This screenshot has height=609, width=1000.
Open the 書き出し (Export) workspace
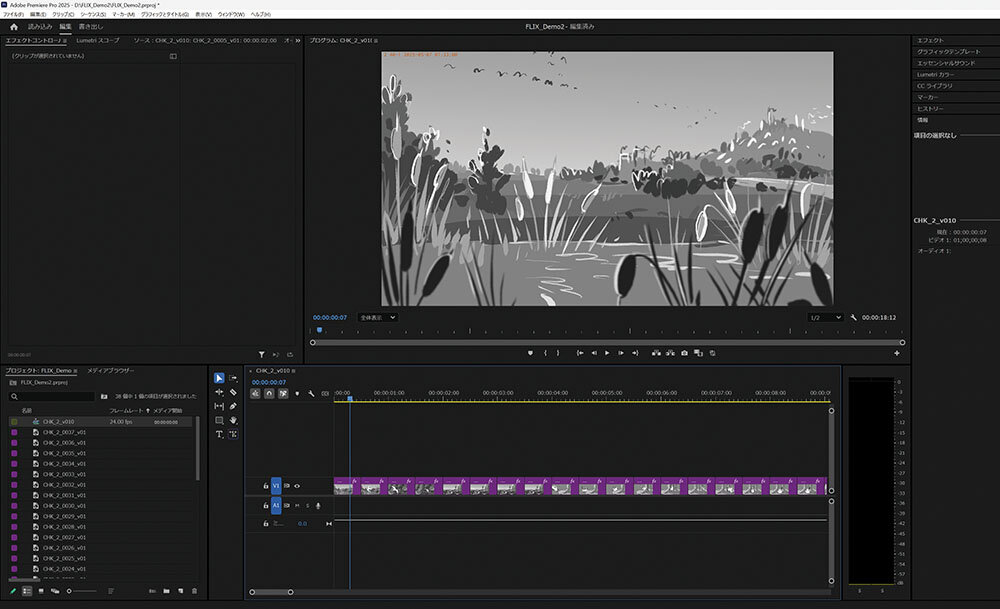click(x=91, y=27)
